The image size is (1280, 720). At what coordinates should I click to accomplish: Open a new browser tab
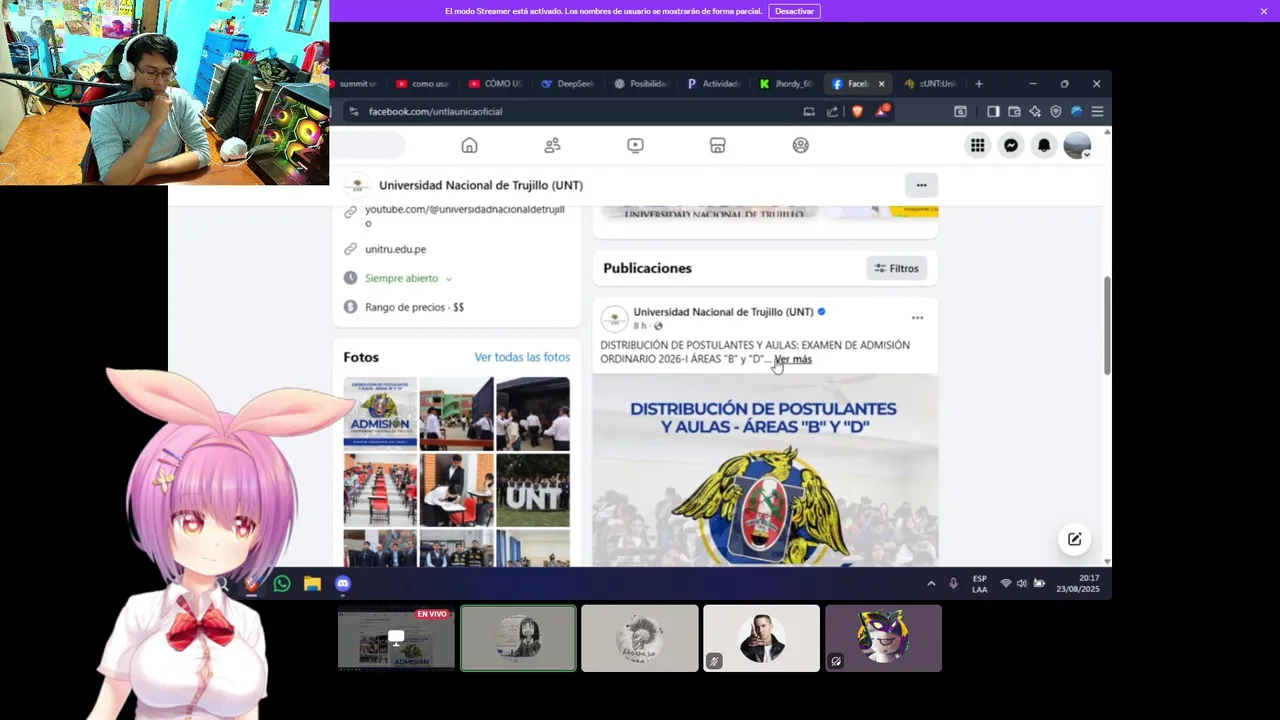click(979, 84)
